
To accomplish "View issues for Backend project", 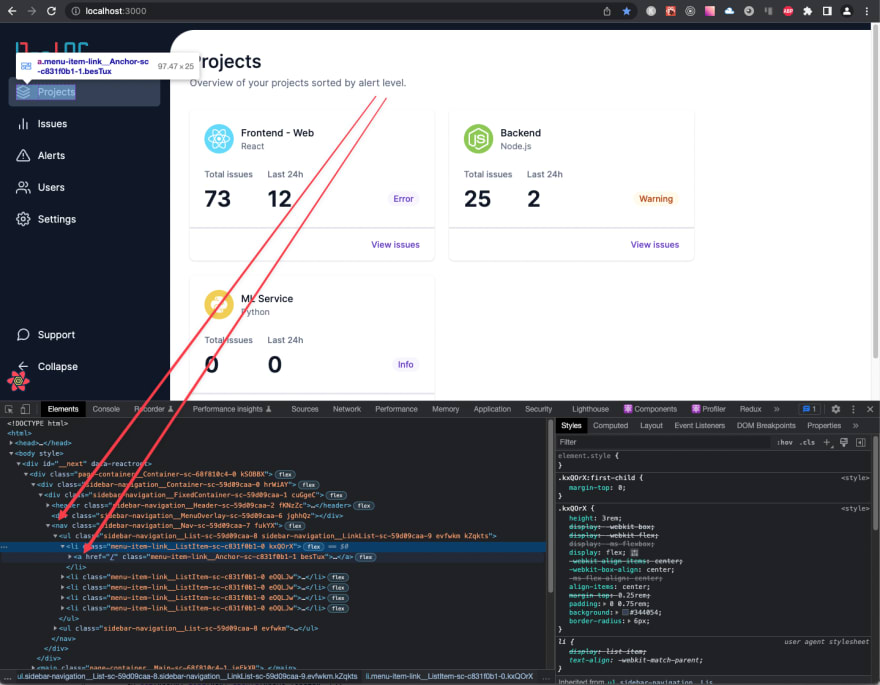I will (654, 245).
